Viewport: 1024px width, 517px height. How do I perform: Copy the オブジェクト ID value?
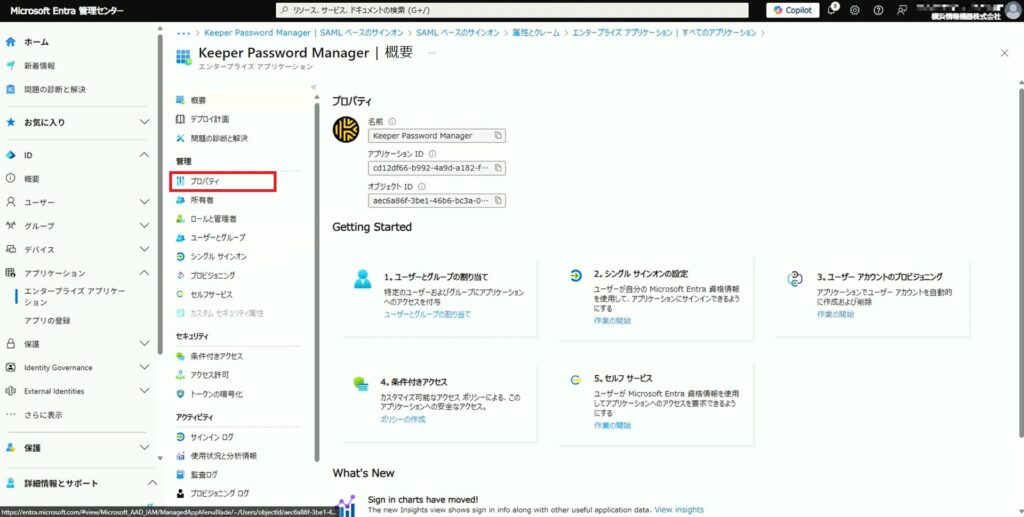(x=498, y=200)
